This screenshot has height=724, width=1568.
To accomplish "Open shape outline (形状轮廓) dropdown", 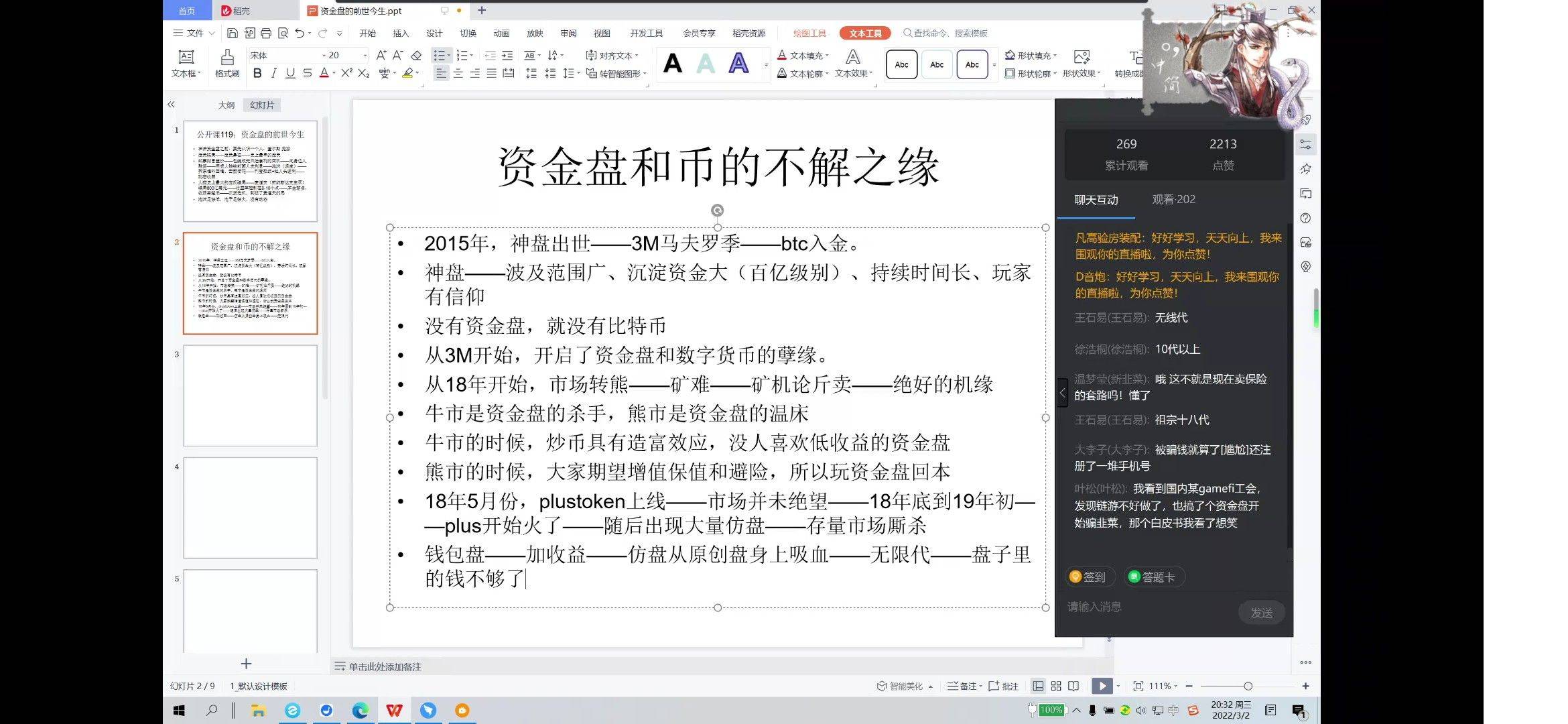I will 1031,73.
